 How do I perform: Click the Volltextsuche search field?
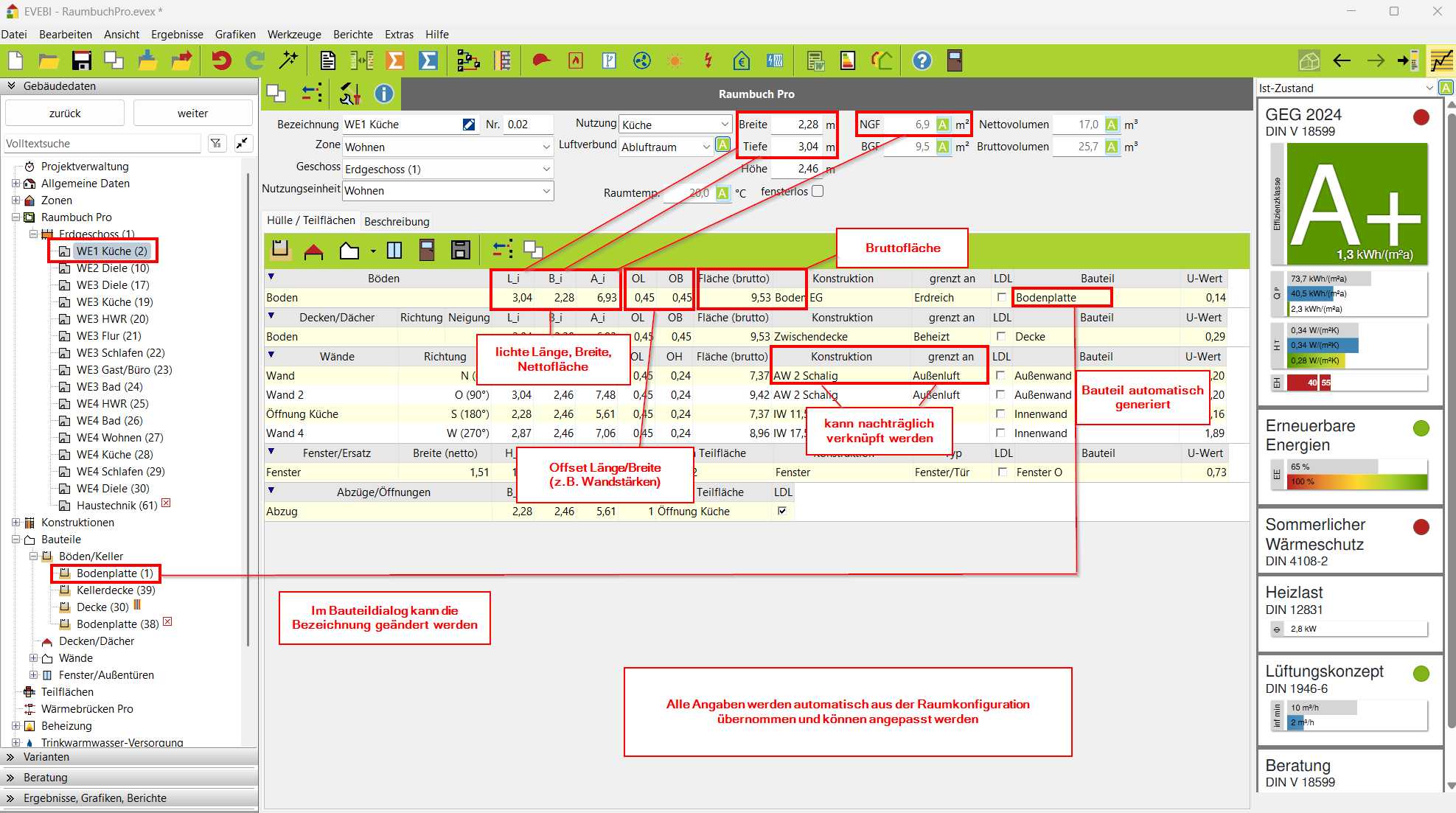click(x=102, y=144)
